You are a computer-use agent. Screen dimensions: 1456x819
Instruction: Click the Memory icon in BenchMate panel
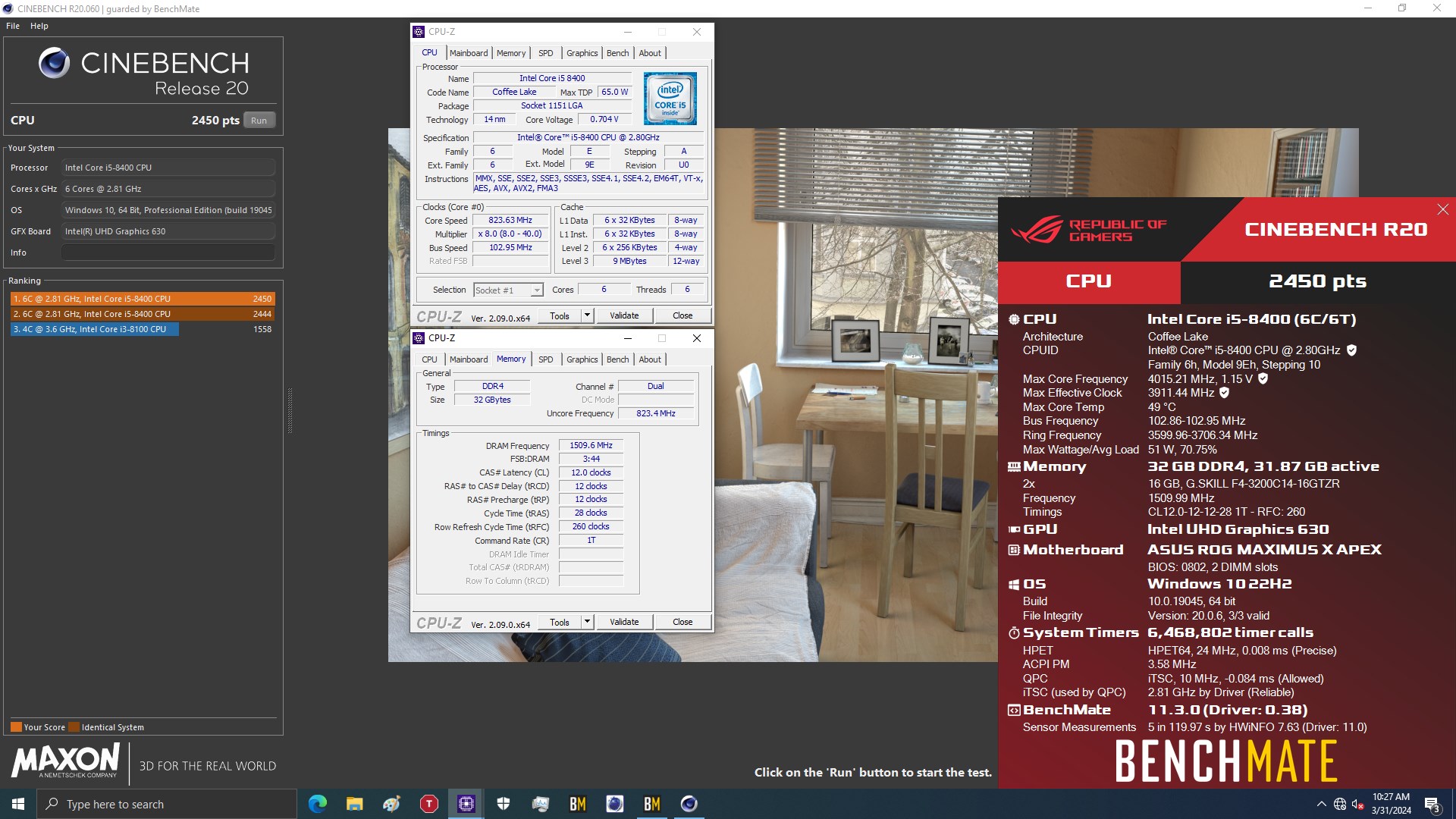(1013, 467)
